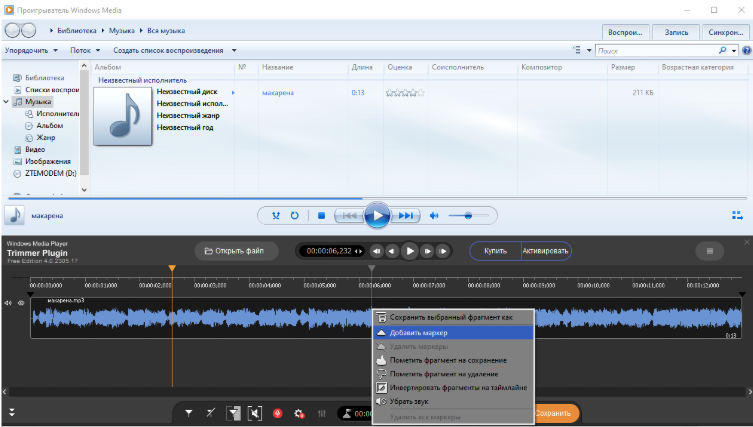753x427 pixels.
Task: Play audio in the Trimmer Plugin
Action: click(410, 251)
